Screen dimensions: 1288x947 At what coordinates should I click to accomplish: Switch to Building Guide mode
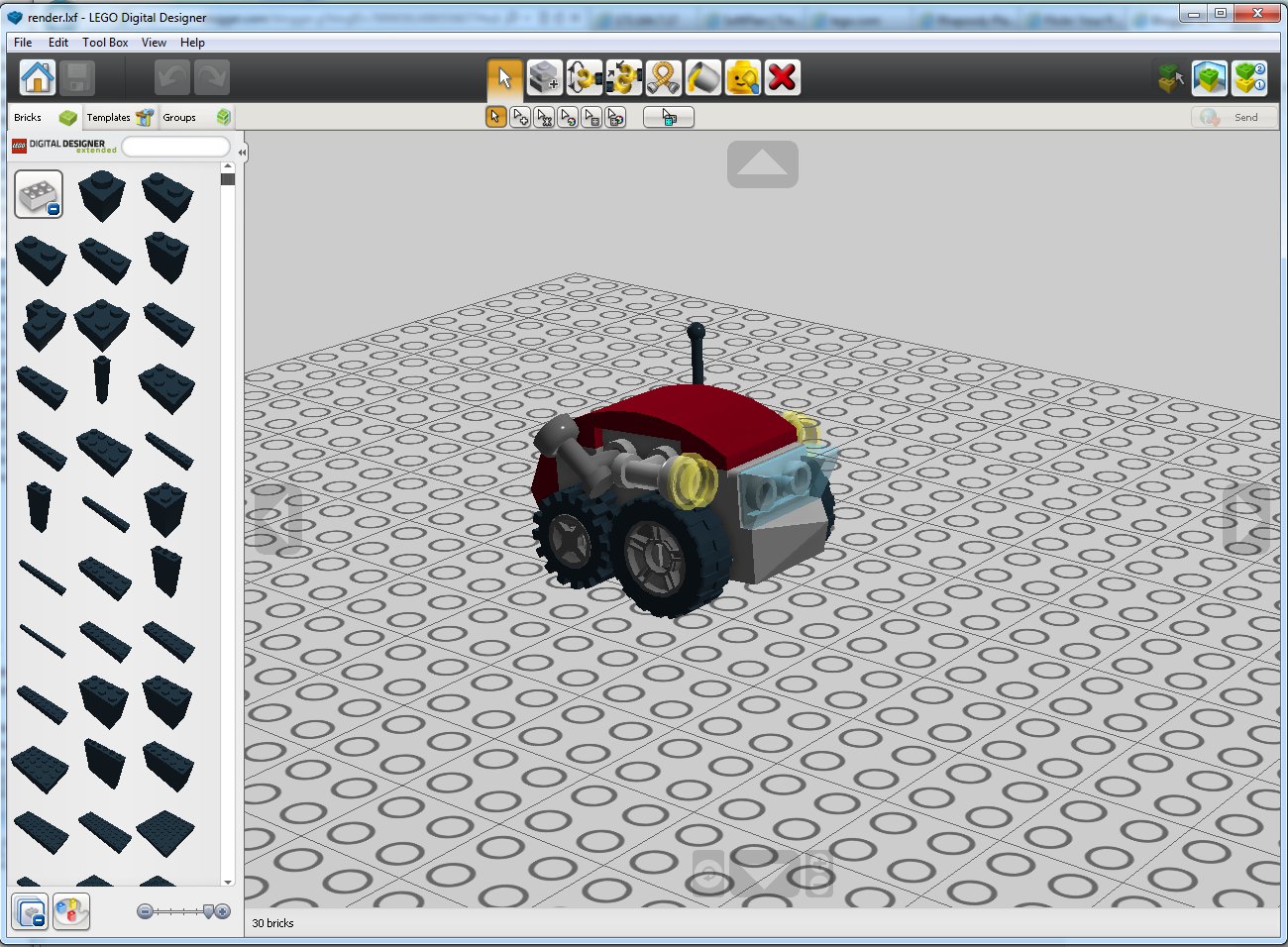click(1249, 77)
